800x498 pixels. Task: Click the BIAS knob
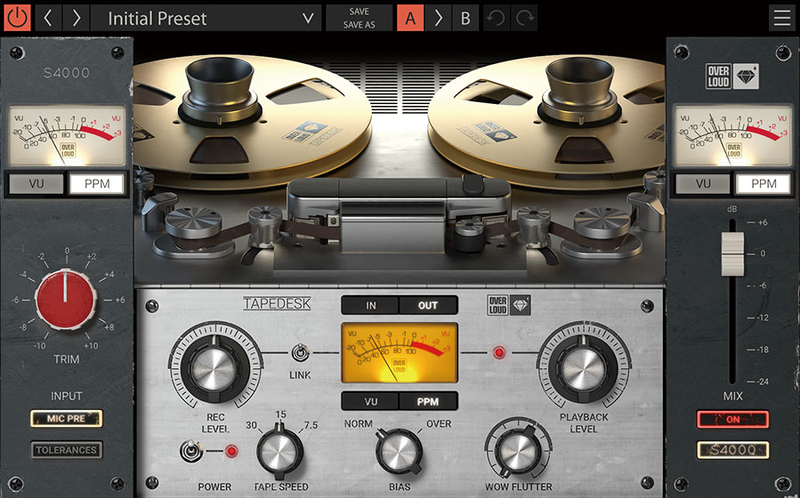click(x=399, y=451)
